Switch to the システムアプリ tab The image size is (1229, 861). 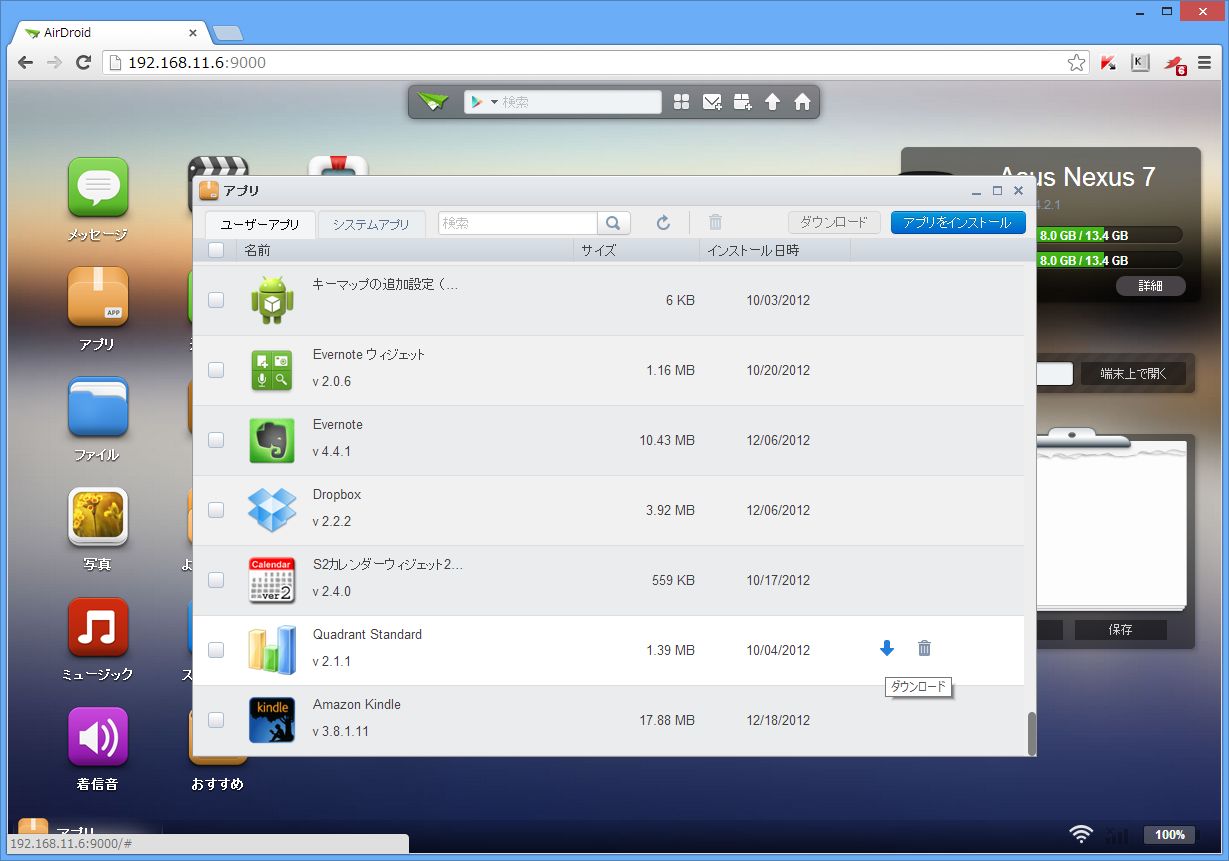[371, 225]
